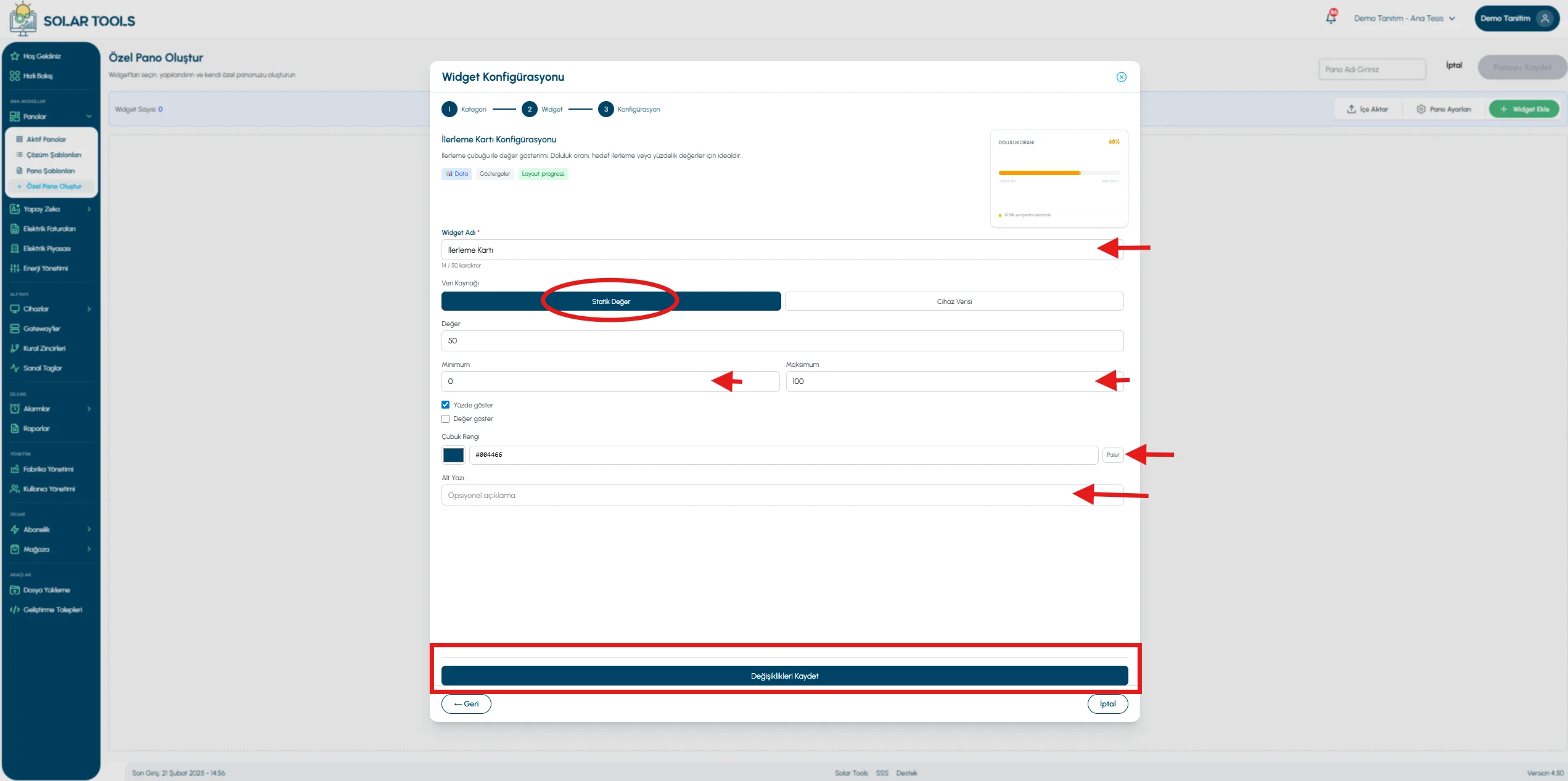Switch data source to Cihaz Verisi
The width and height of the screenshot is (1568, 781).
coord(954,301)
